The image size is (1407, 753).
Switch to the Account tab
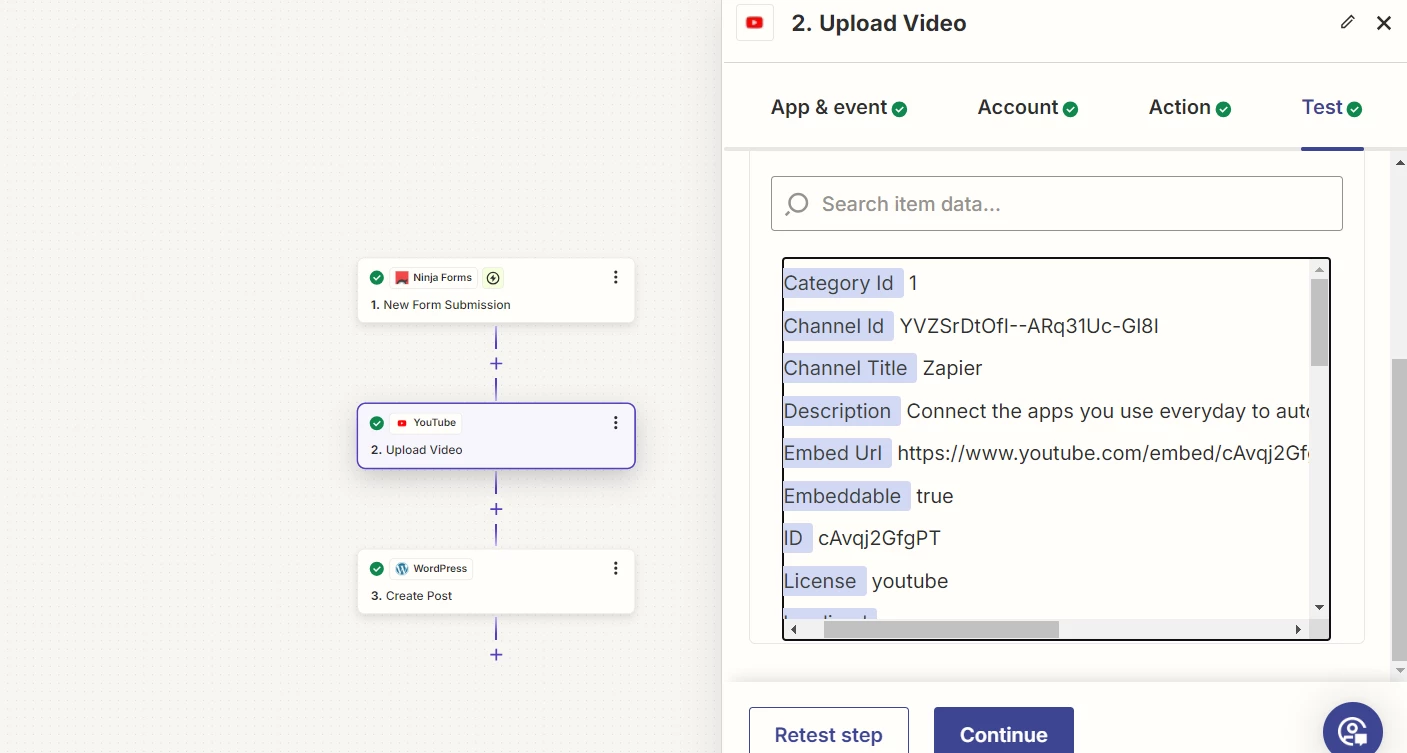tap(1027, 108)
